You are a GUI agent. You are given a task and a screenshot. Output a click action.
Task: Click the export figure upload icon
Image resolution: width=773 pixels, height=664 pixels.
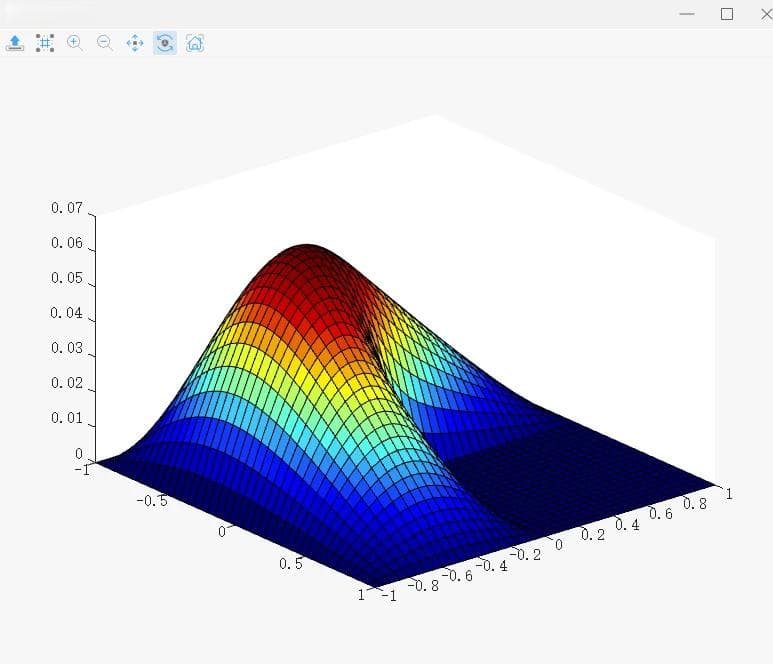[15, 43]
